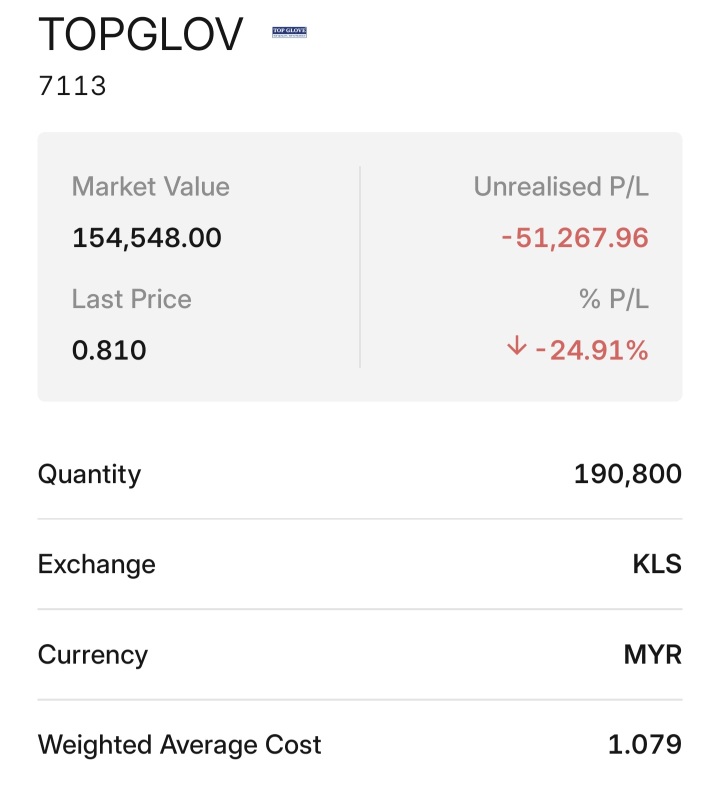Screen dimensions: 720x798
Task: Select the TOPGLOV stock title
Action: coord(140,35)
